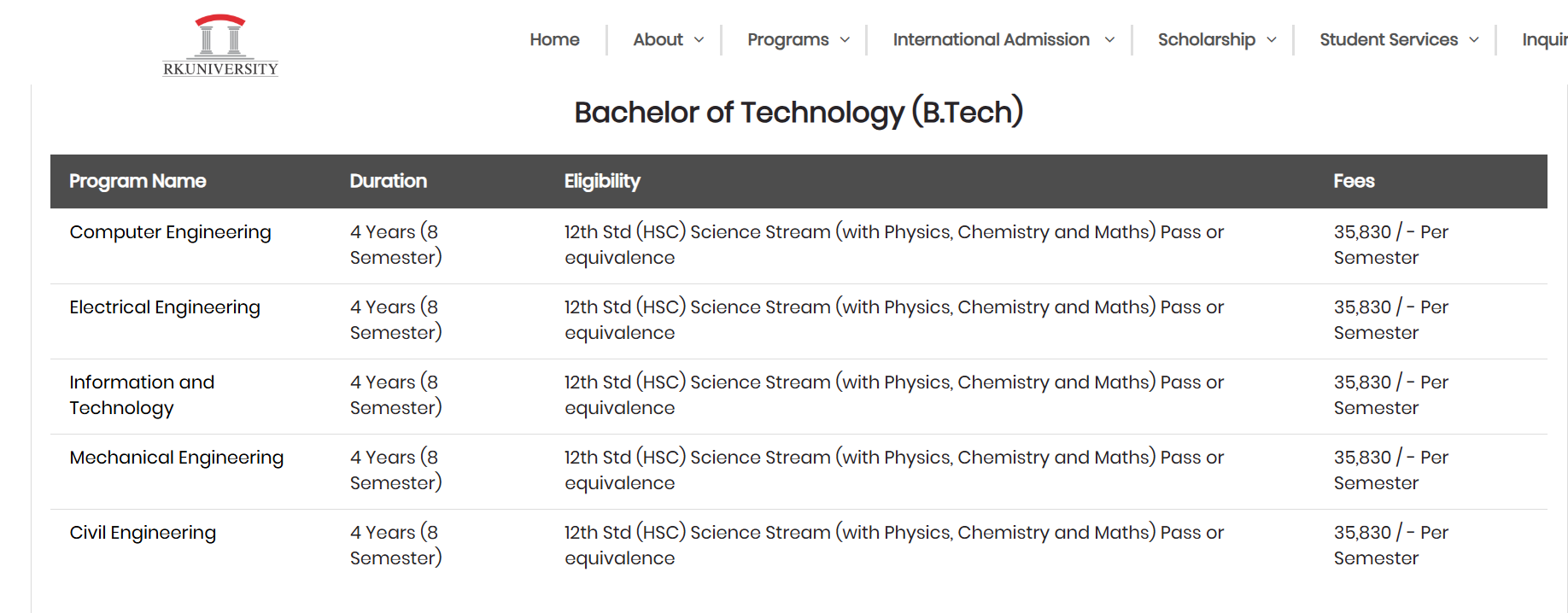Screen dimensions: 1568x613
Task: Open the International Admission menu
Action: coord(991,39)
